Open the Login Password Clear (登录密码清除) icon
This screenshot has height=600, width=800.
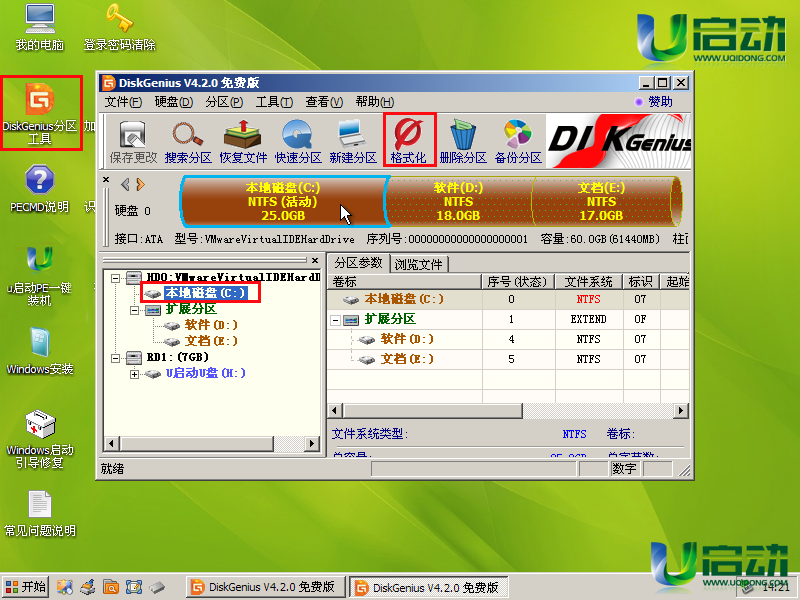point(119,28)
